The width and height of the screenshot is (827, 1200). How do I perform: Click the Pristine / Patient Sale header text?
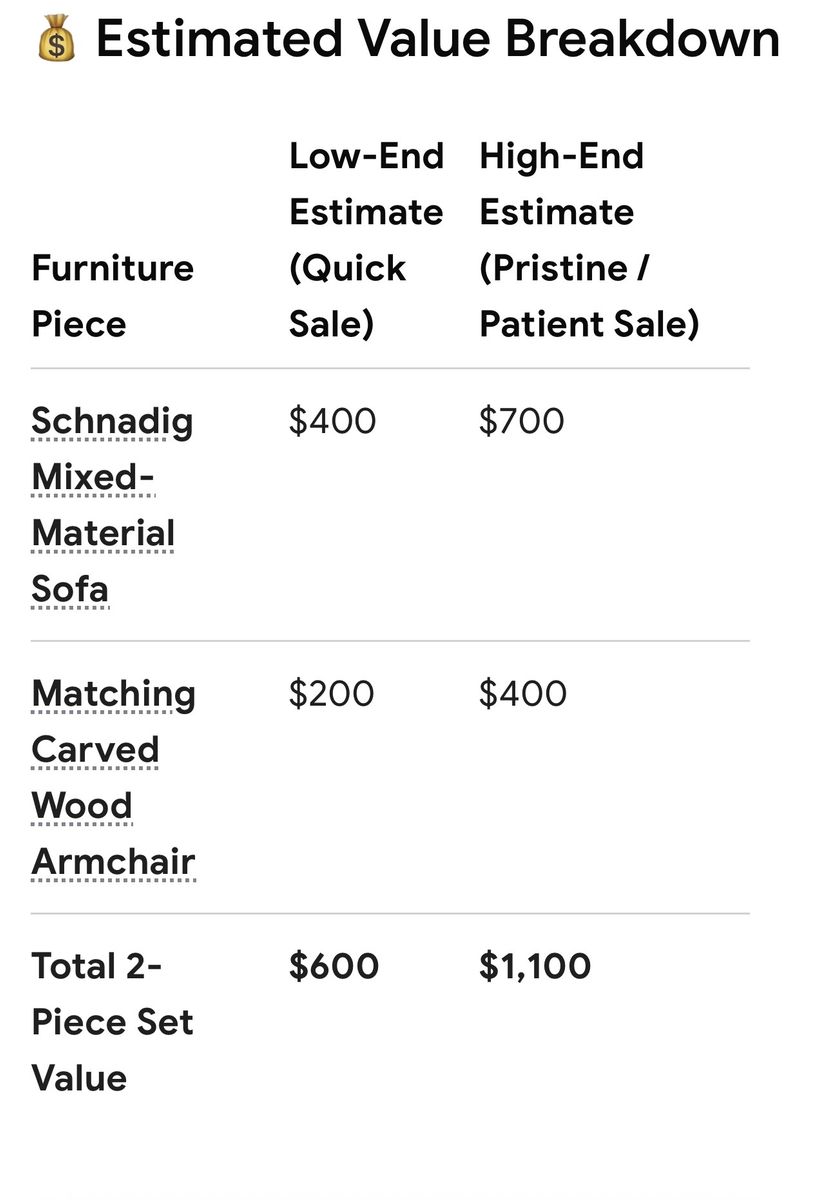tap(589, 296)
